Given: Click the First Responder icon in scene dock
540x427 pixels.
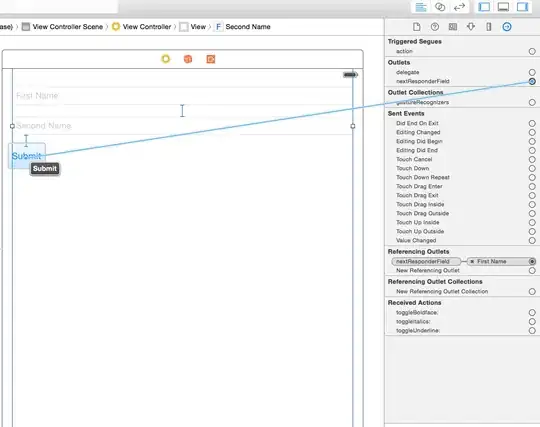Looking at the screenshot, I should click(x=188, y=59).
